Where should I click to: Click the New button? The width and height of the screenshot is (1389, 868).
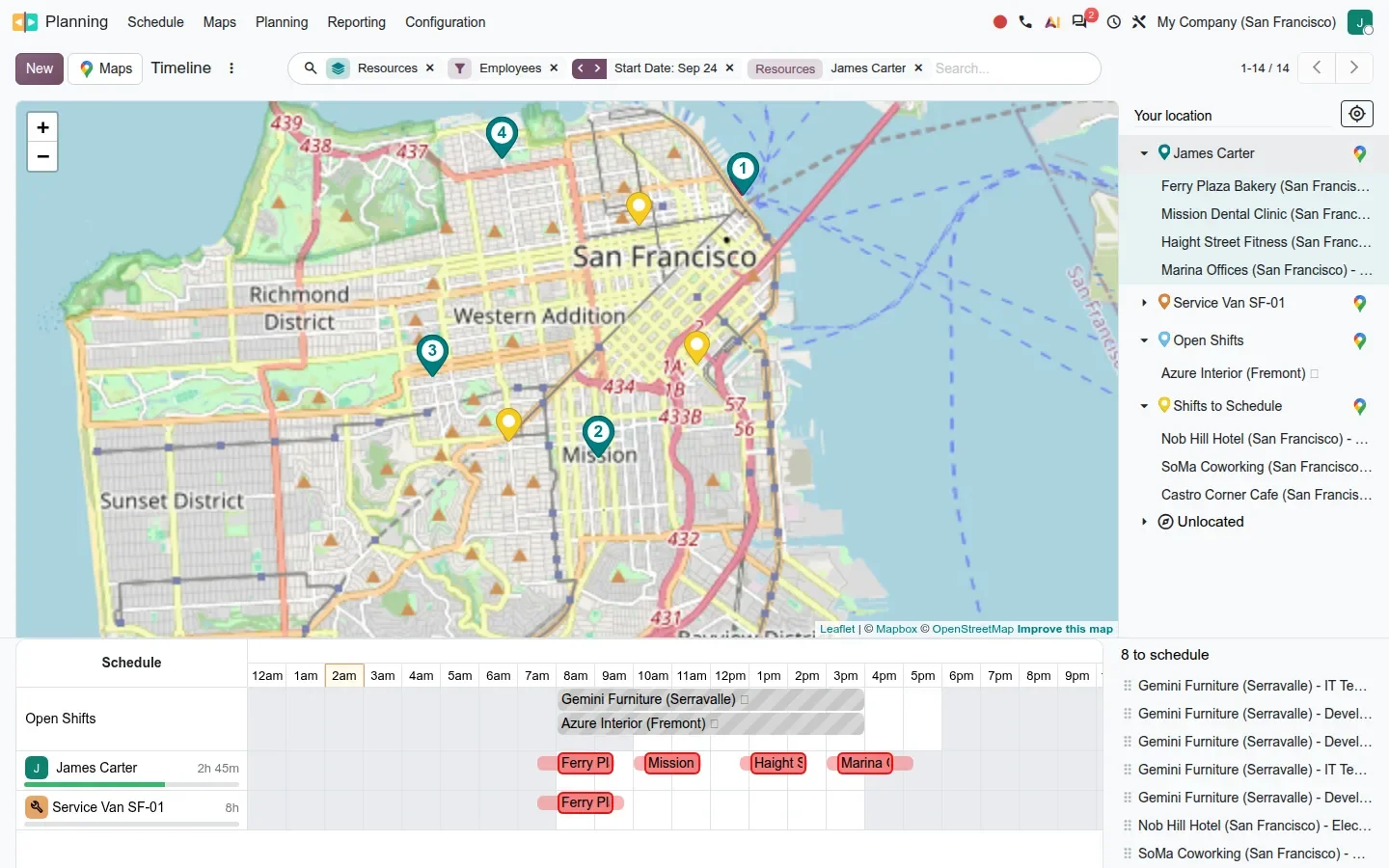click(40, 68)
